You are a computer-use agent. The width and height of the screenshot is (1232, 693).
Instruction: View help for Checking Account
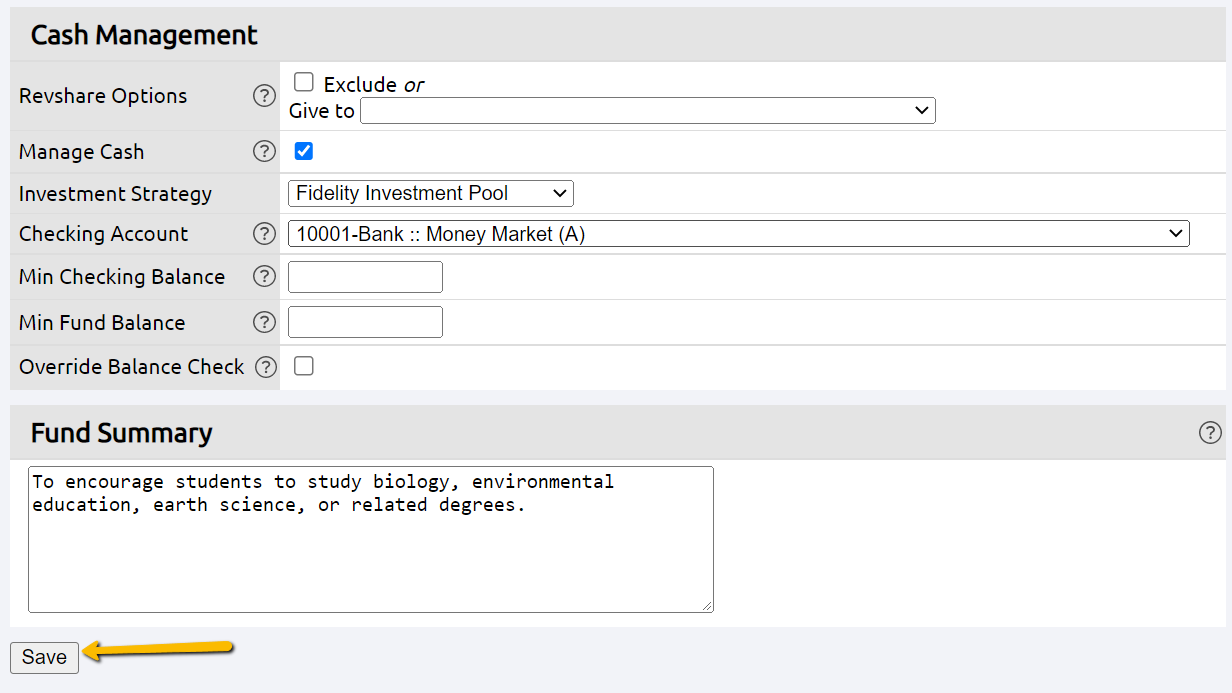(264, 233)
